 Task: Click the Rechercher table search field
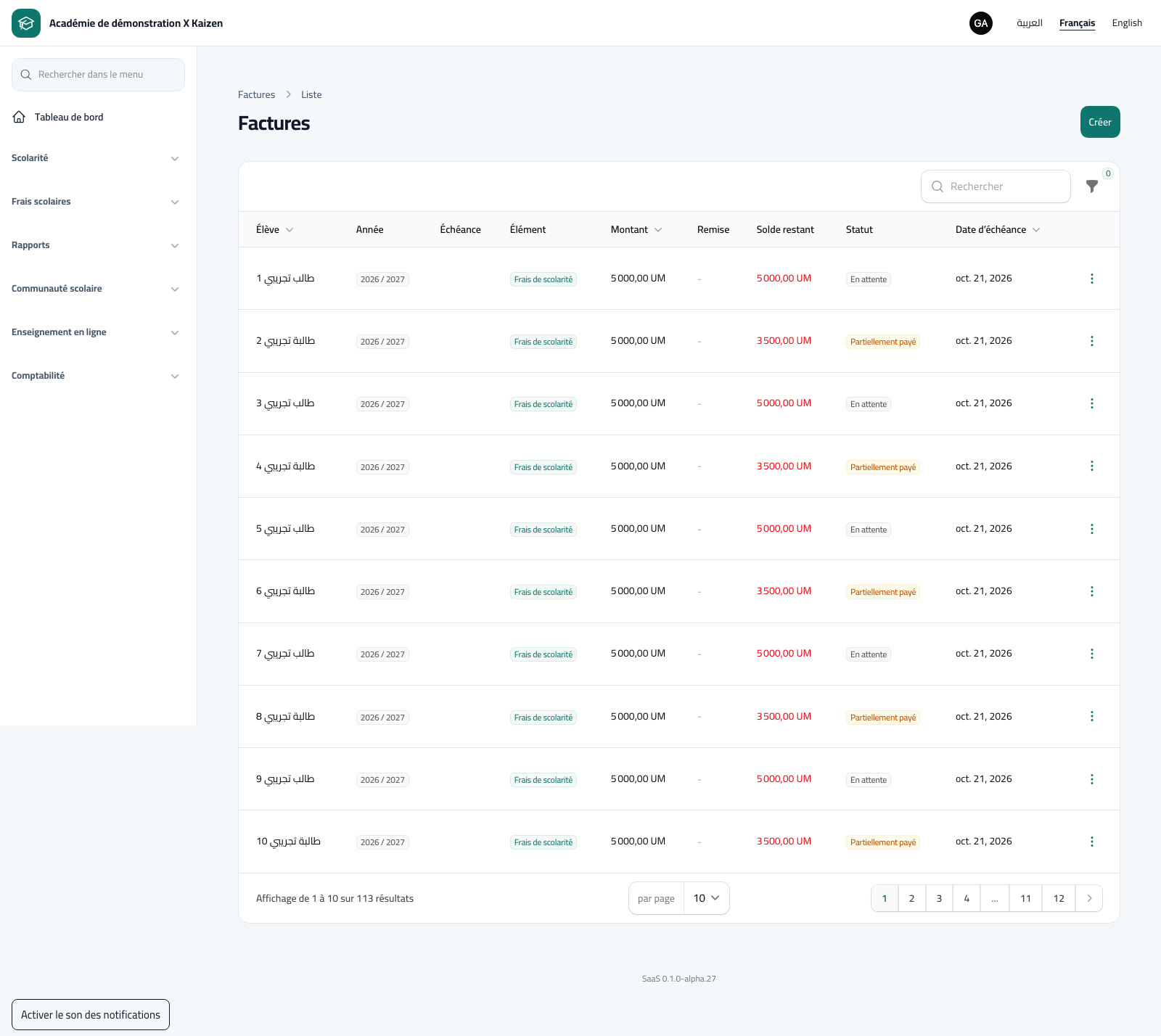pyautogui.click(x=996, y=186)
